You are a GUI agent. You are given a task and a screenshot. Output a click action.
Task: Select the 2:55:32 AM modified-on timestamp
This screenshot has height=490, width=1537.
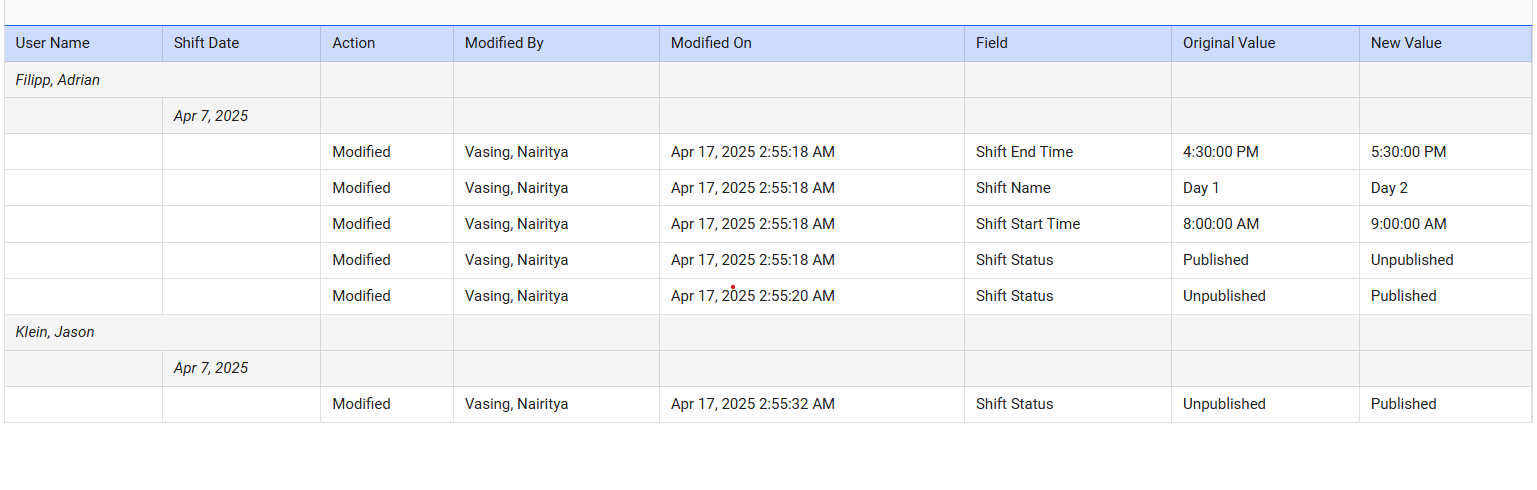[x=752, y=404]
